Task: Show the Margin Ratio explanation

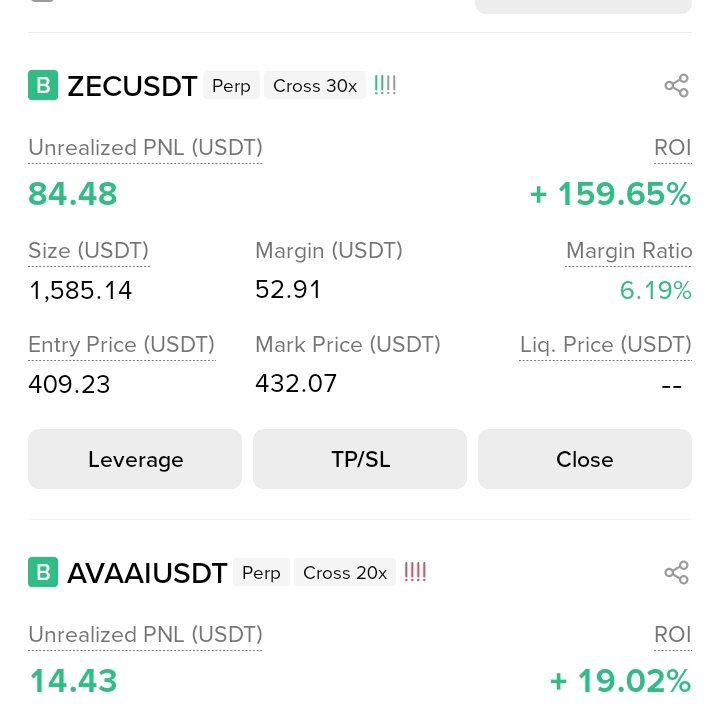Action: 629,251
